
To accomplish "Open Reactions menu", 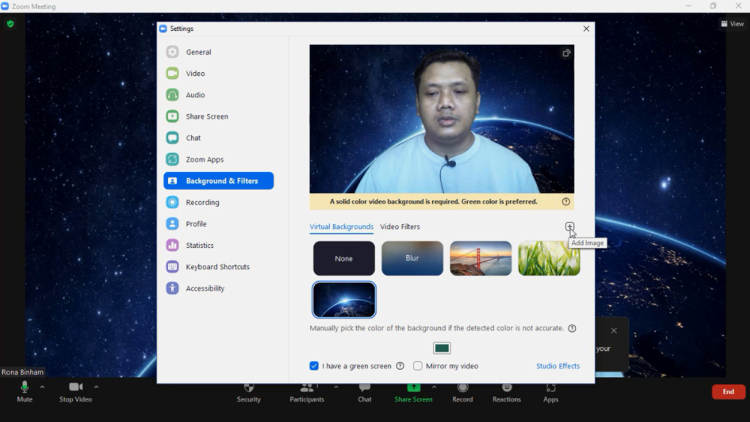I will 507,393.
